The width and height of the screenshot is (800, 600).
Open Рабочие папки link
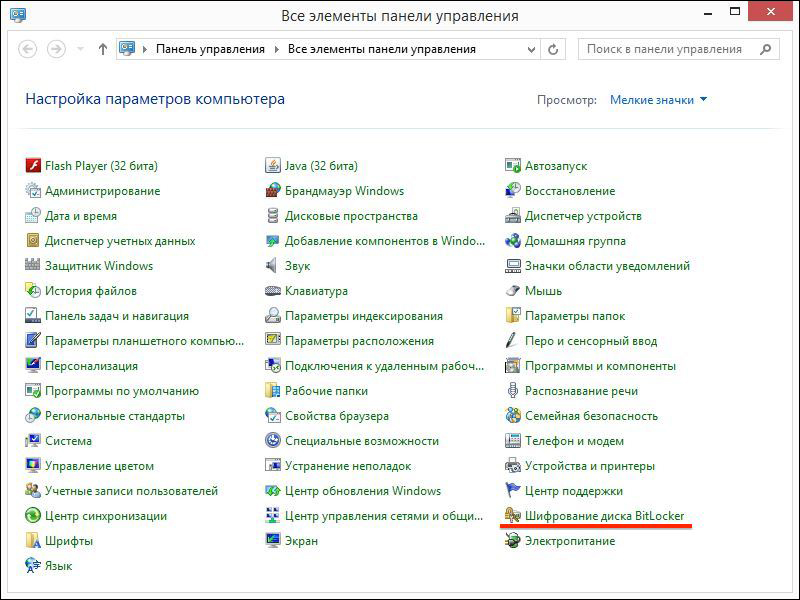(327, 391)
